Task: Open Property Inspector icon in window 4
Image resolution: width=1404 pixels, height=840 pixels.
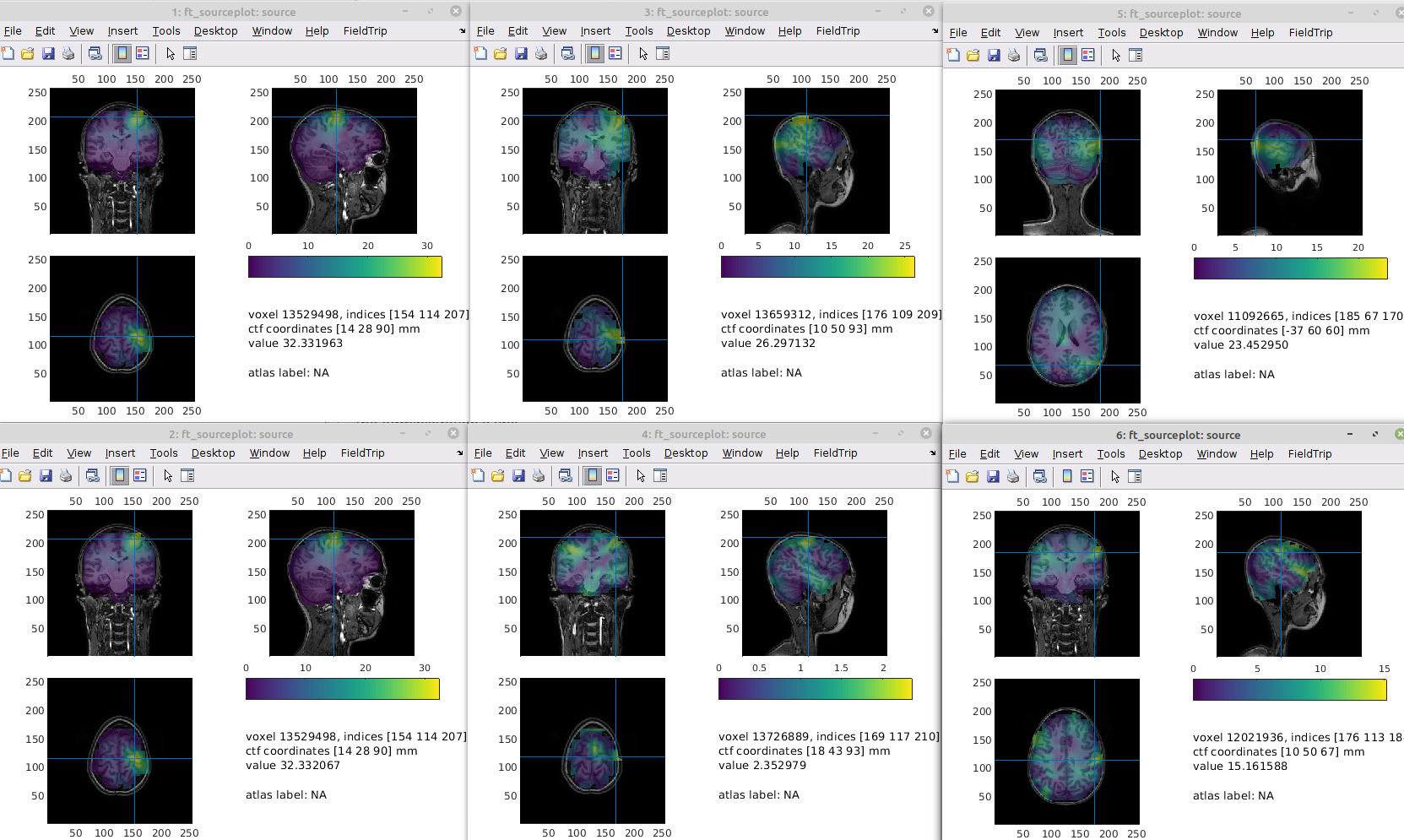Action: click(660, 475)
